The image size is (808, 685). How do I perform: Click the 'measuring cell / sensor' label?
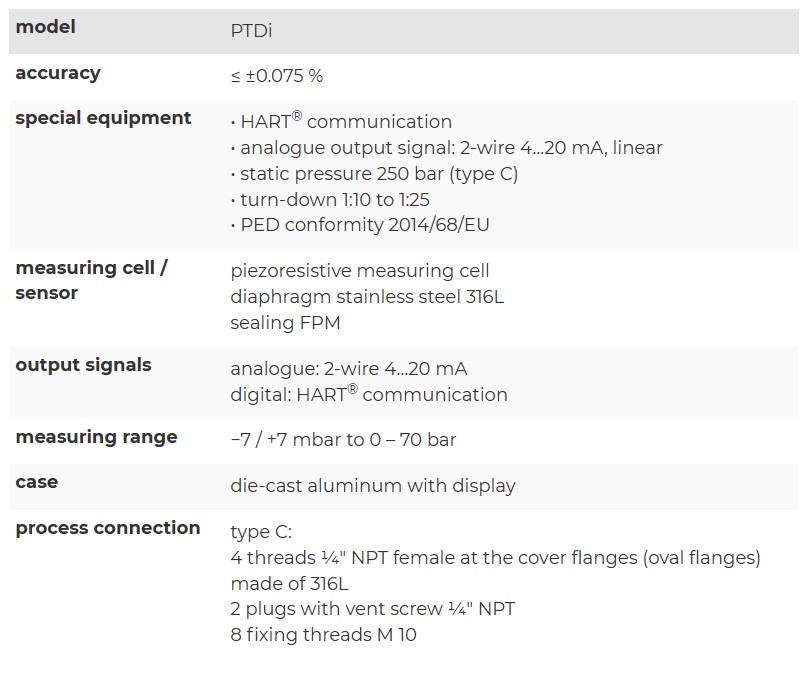coord(91,281)
